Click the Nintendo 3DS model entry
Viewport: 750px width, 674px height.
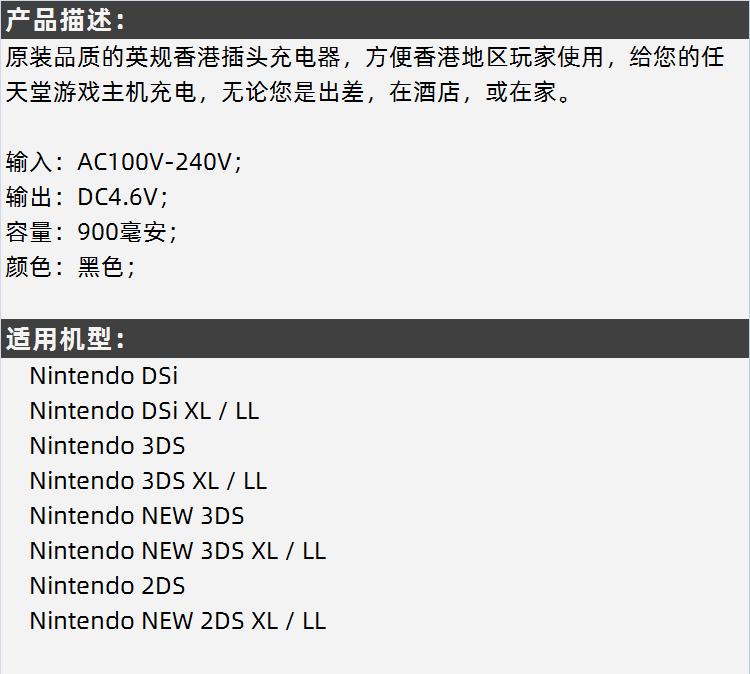(x=107, y=446)
